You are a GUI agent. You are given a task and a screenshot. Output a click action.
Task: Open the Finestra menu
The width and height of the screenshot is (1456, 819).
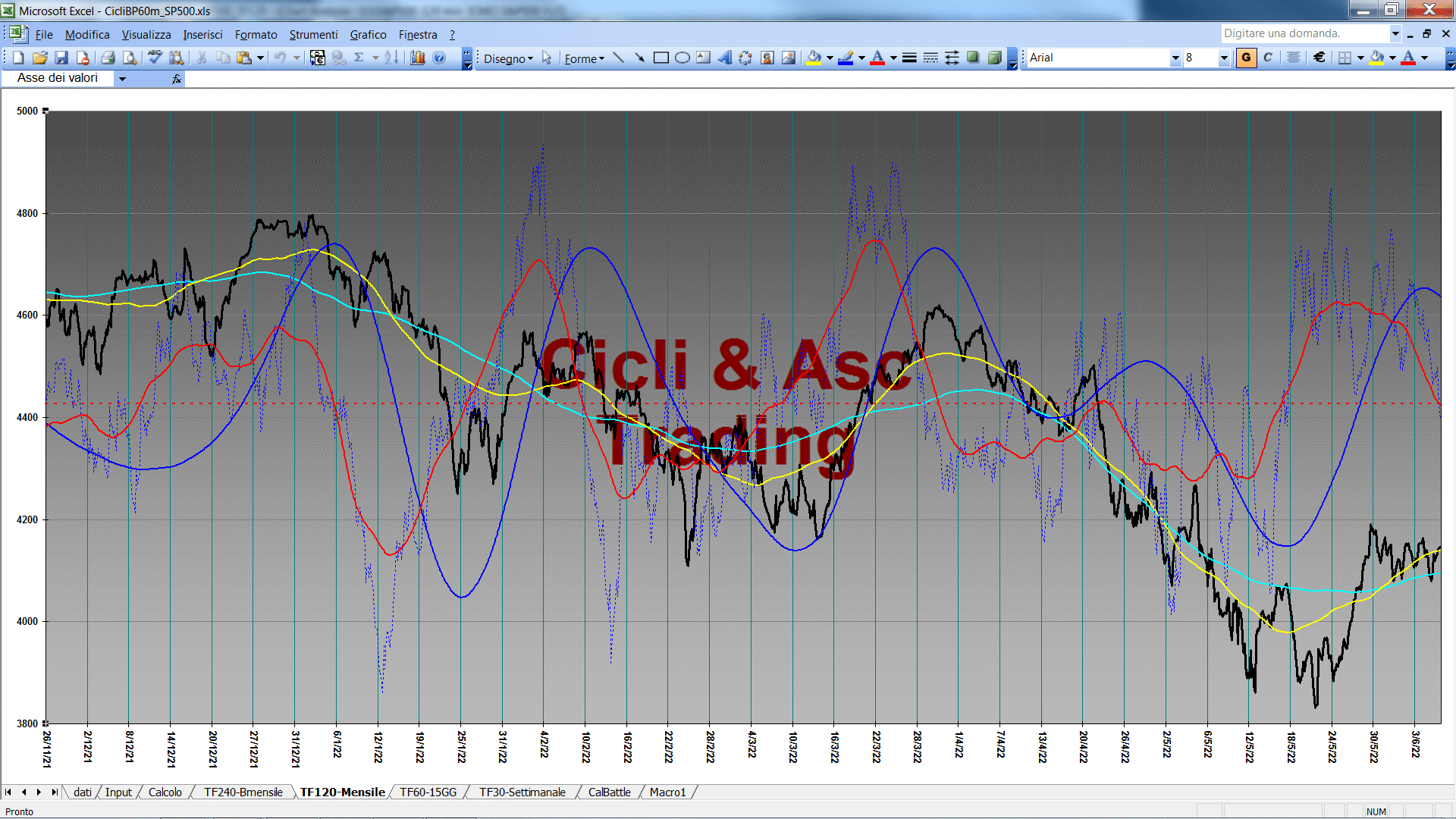pyautogui.click(x=418, y=35)
